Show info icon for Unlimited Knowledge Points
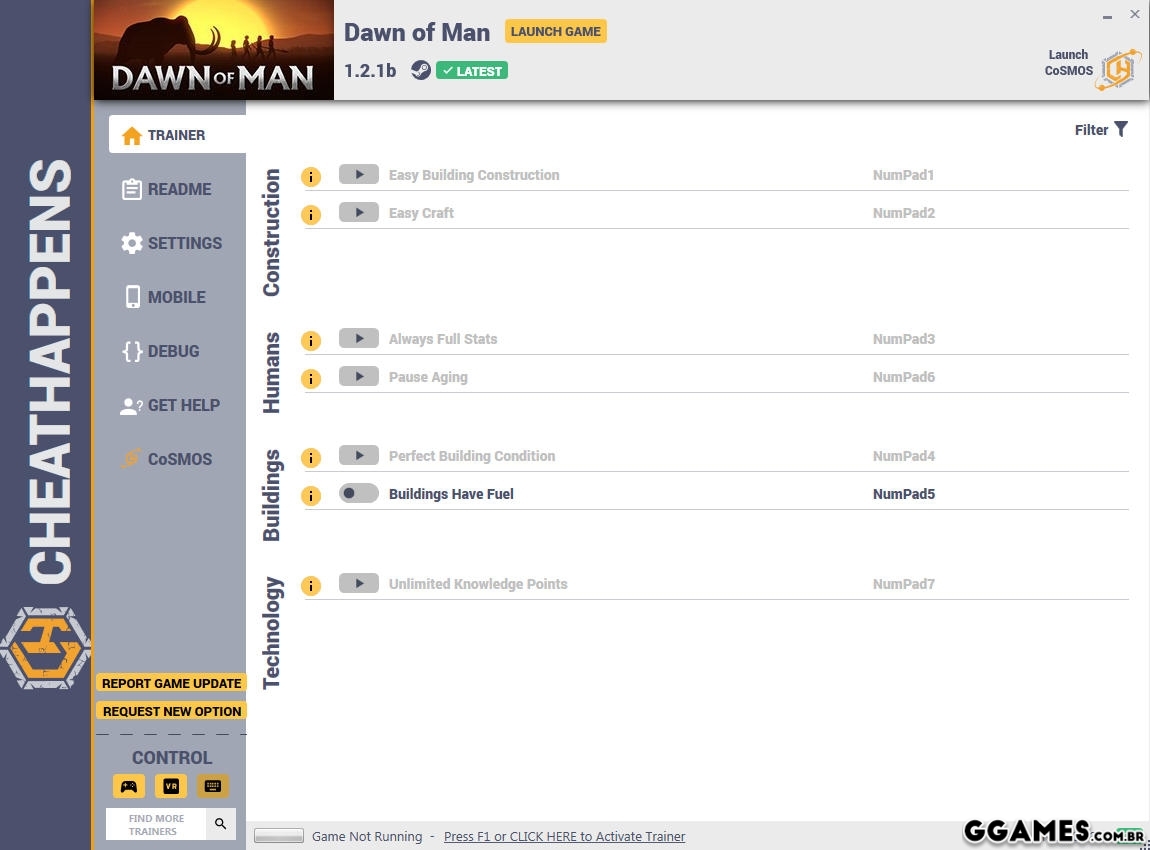The width and height of the screenshot is (1150, 850). [311, 586]
